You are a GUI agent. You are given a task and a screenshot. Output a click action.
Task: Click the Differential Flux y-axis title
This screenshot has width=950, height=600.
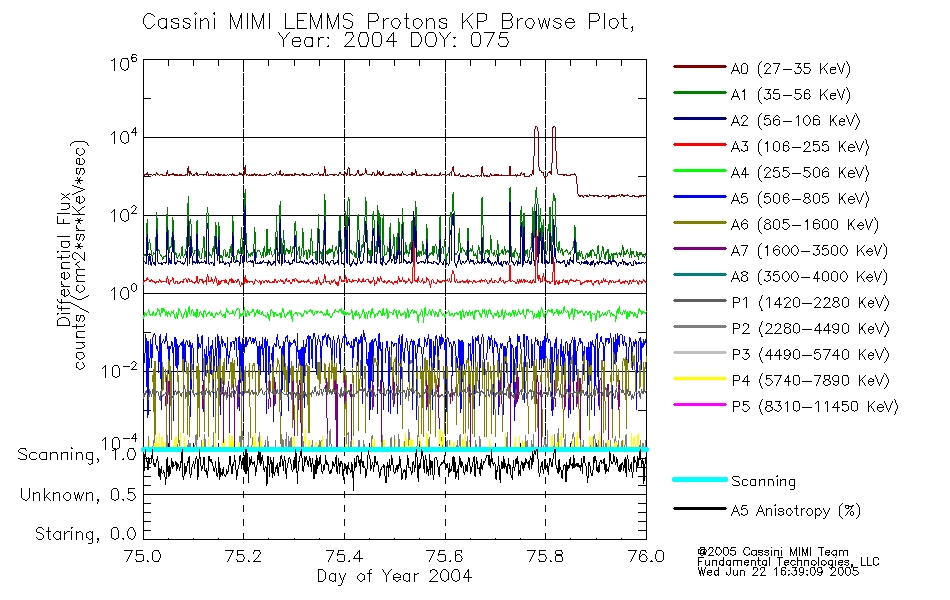tap(64, 261)
